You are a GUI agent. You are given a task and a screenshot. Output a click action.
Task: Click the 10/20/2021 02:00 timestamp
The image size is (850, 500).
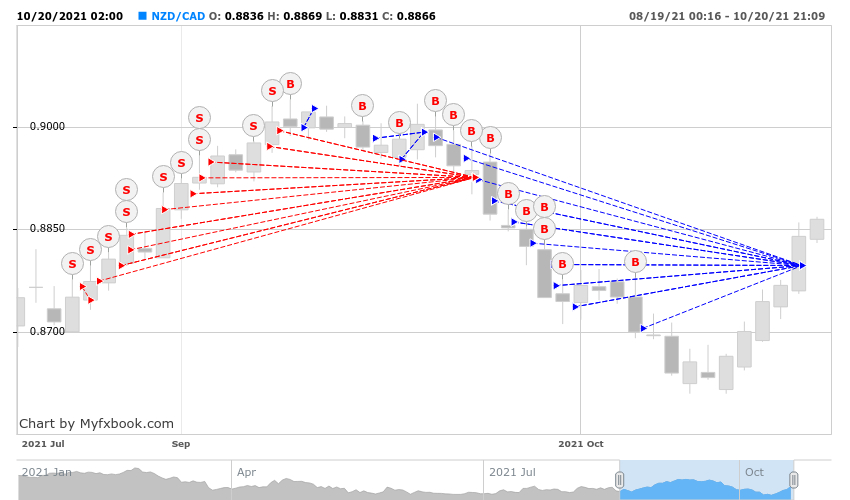click(70, 16)
